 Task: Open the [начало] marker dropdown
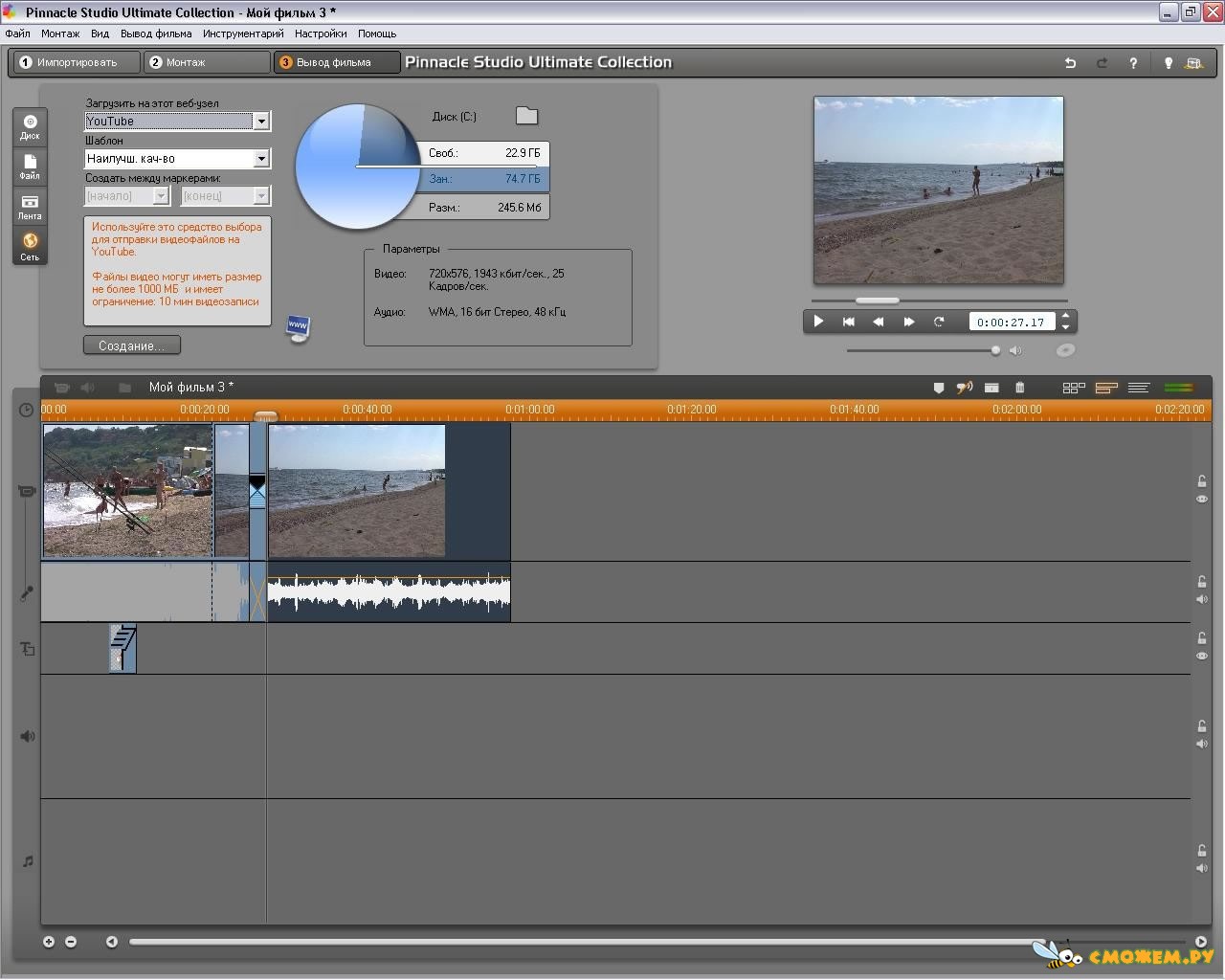click(x=161, y=195)
